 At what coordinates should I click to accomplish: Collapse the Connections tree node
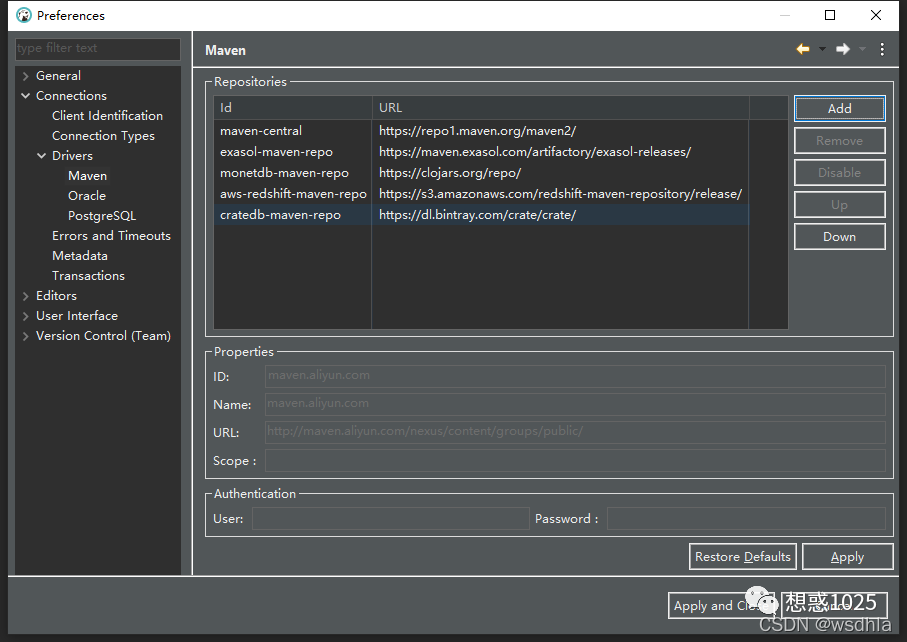click(x=25, y=95)
